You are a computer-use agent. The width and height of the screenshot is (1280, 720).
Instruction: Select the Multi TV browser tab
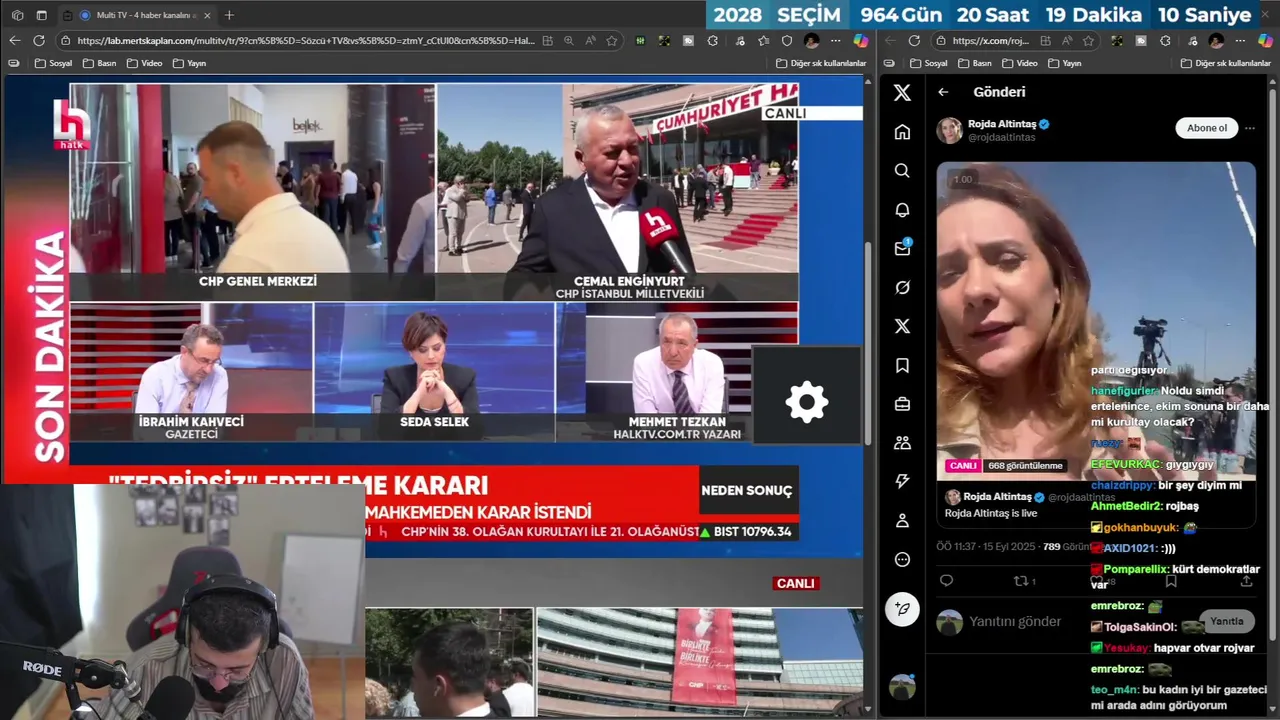(x=138, y=15)
